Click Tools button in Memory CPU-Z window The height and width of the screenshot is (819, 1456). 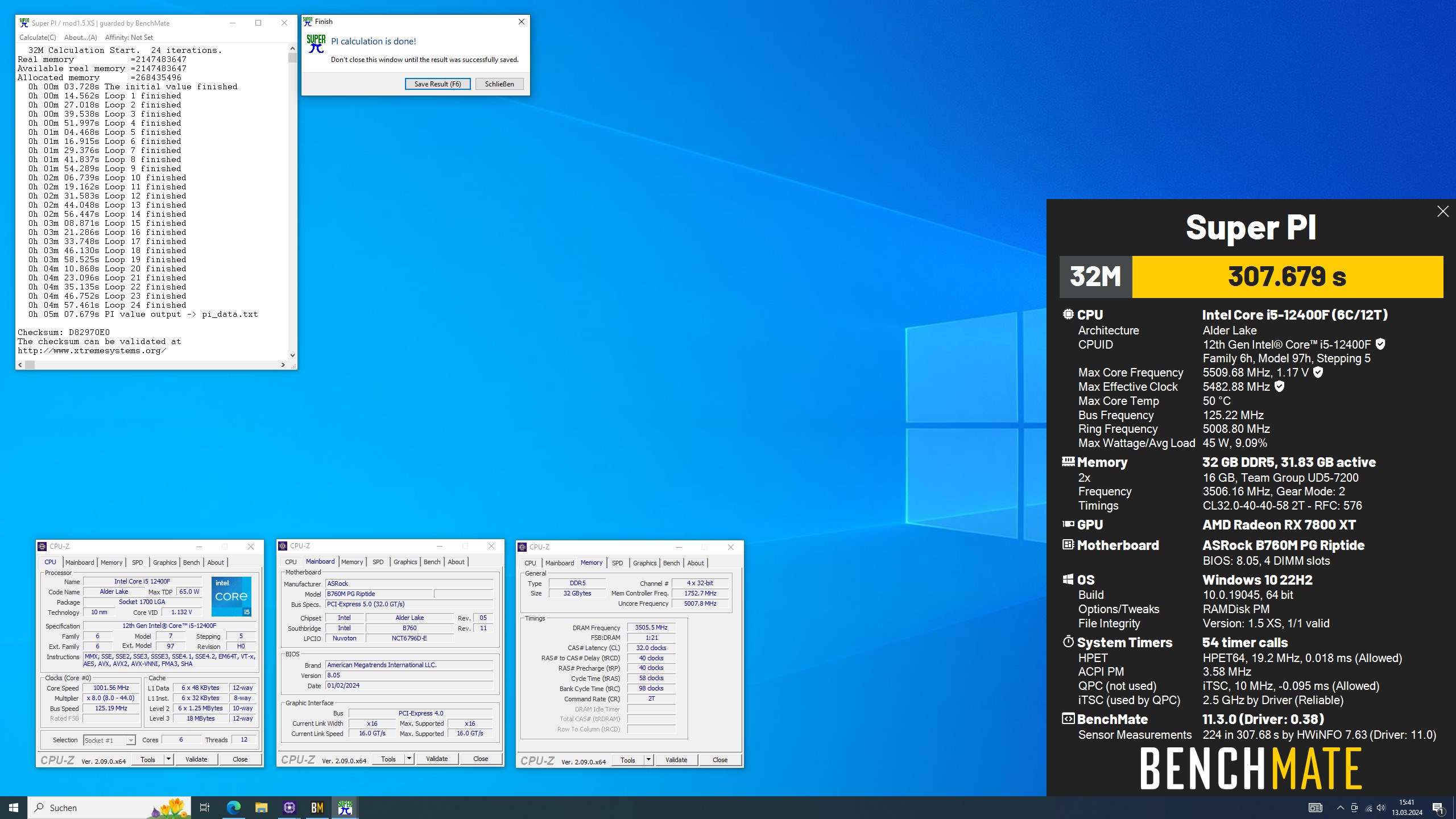[x=628, y=760]
